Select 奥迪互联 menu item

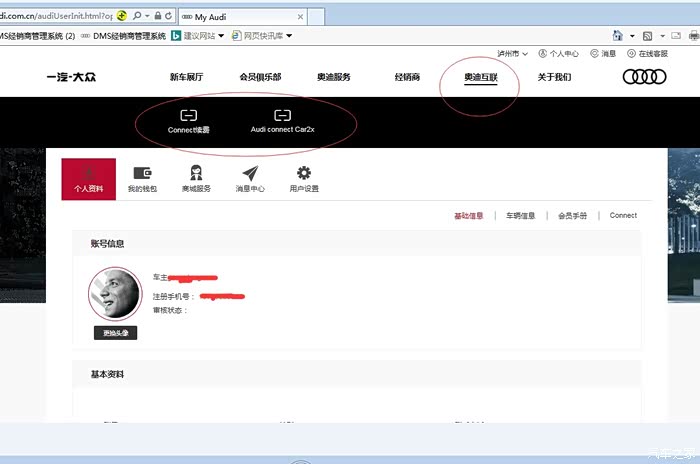481,77
